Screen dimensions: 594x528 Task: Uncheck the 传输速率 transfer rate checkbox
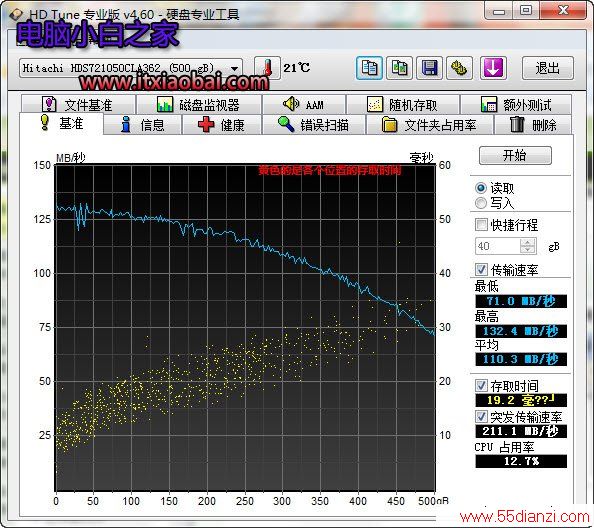click(x=481, y=269)
